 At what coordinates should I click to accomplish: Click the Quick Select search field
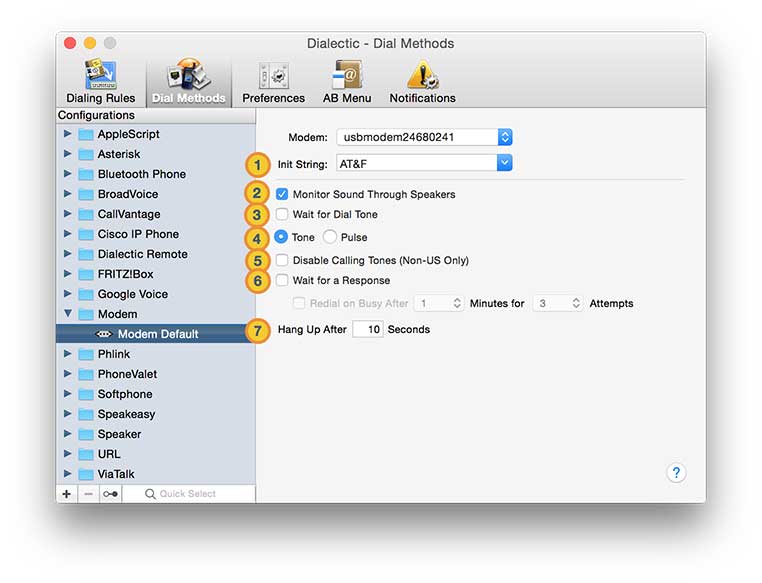coord(189,494)
